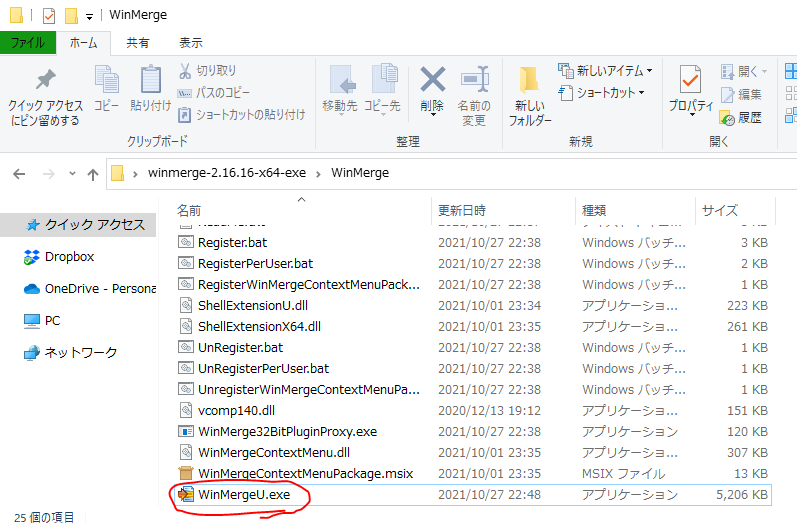Click the 5,206 KB size cell
Viewport: 797px width, 528px height.
[742, 495]
